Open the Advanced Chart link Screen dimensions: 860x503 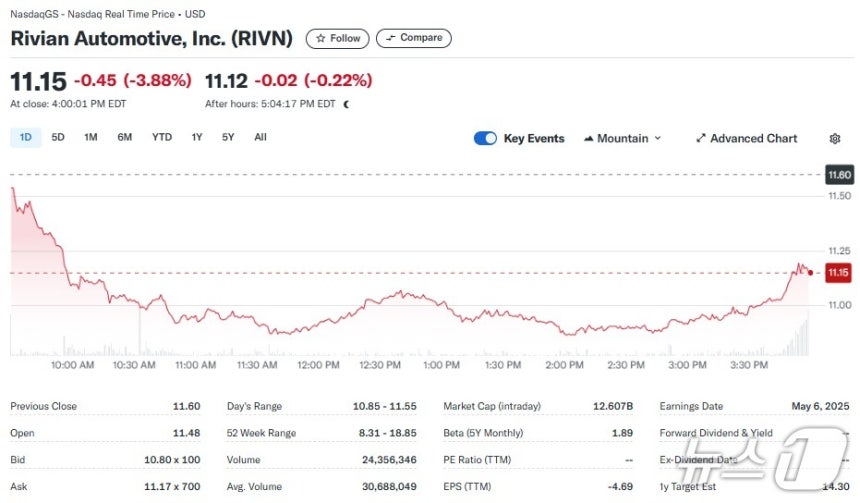click(746, 138)
